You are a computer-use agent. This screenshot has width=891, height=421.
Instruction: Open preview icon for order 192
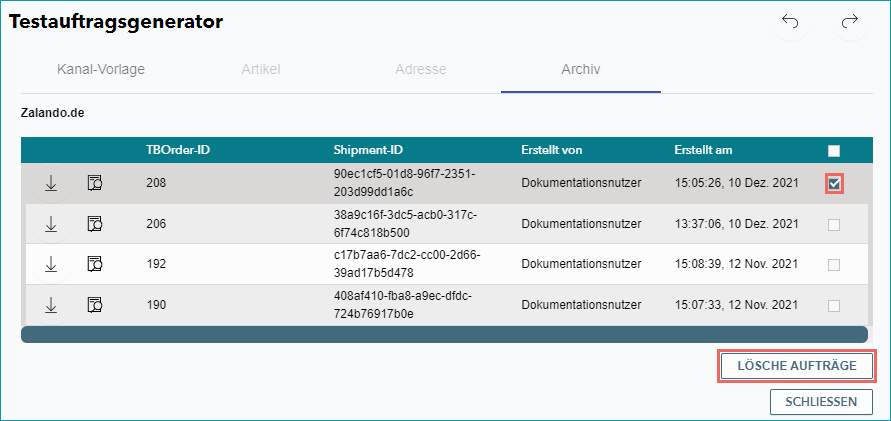coord(95,264)
